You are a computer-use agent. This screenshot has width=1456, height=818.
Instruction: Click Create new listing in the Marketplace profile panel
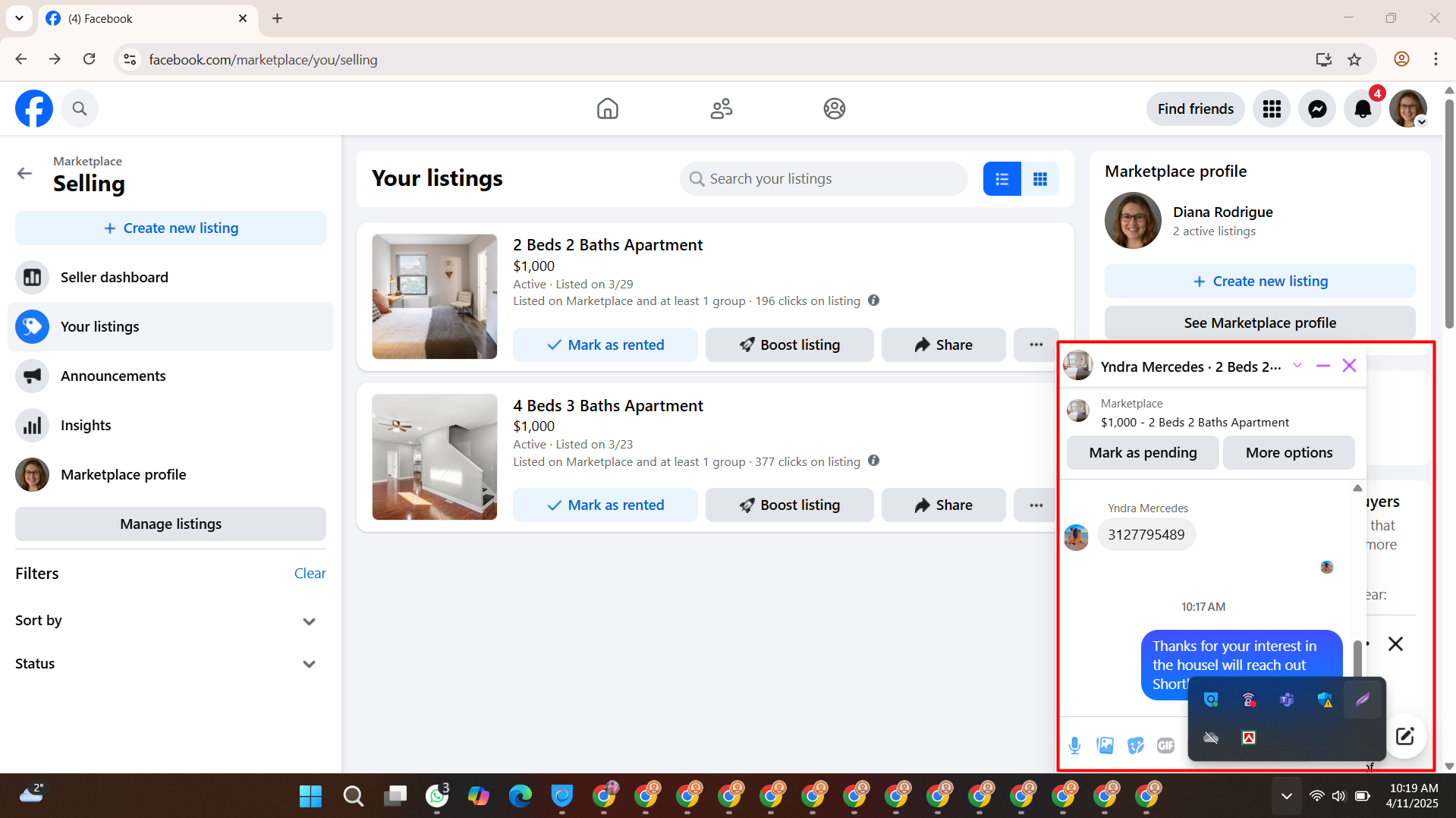1260,282
